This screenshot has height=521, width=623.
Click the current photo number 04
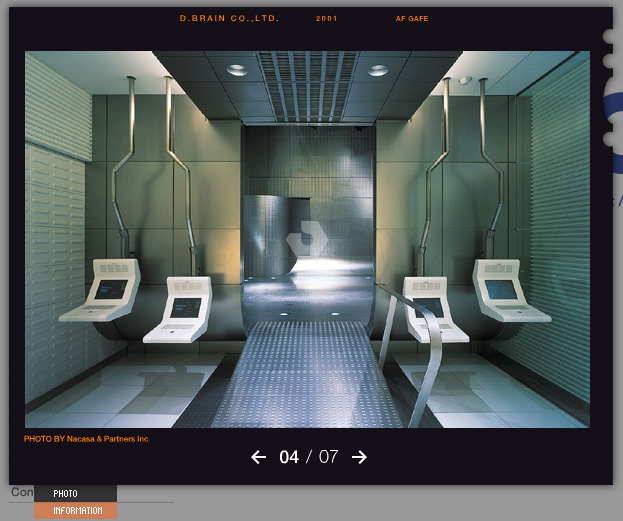pos(289,457)
